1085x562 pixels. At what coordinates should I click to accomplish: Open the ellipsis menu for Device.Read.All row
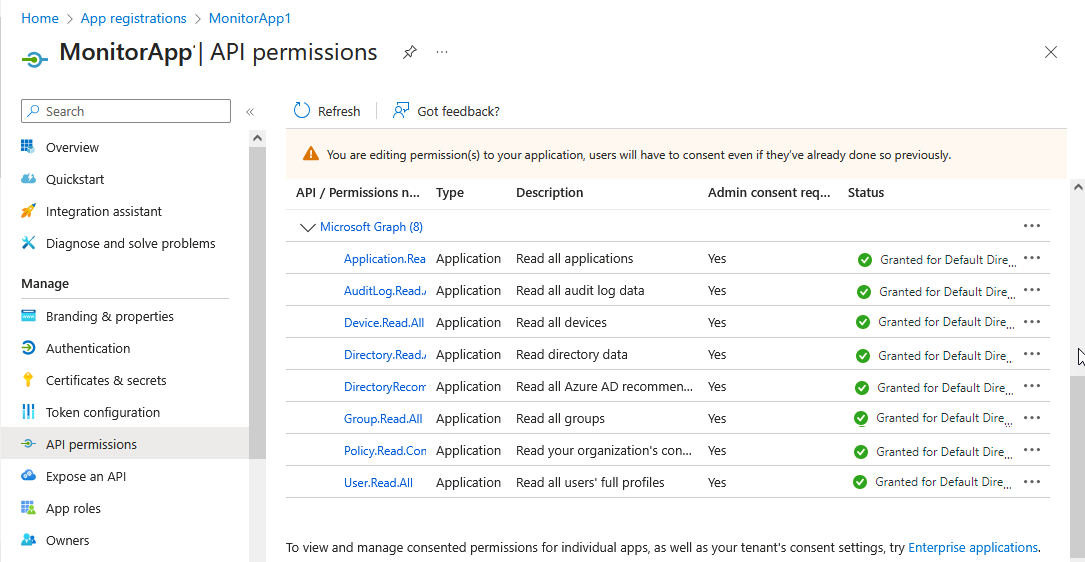(x=1032, y=322)
